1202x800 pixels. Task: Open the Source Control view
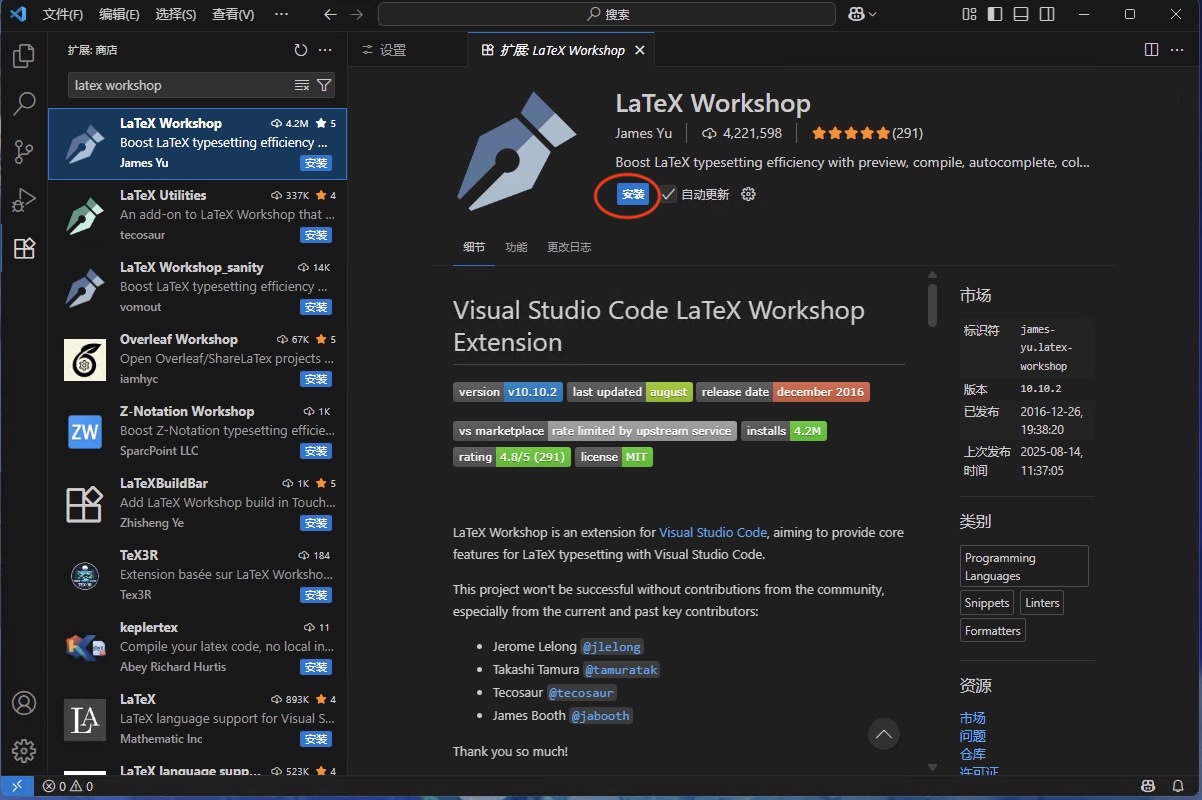24,151
